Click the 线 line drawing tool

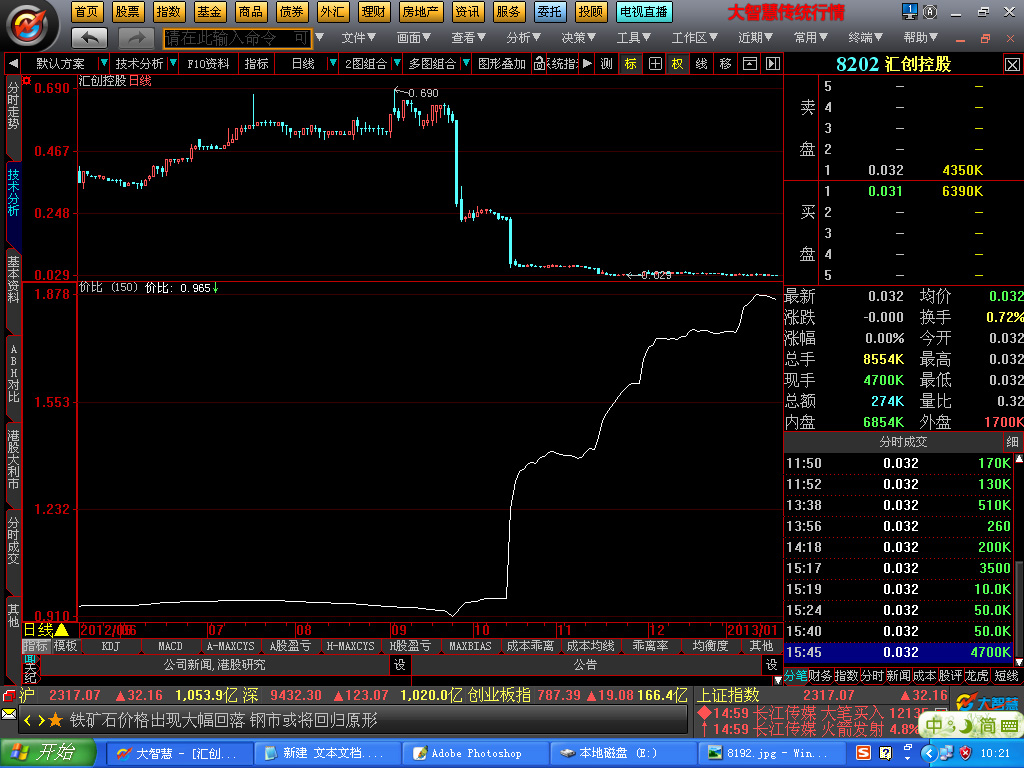[x=701, y=63]
